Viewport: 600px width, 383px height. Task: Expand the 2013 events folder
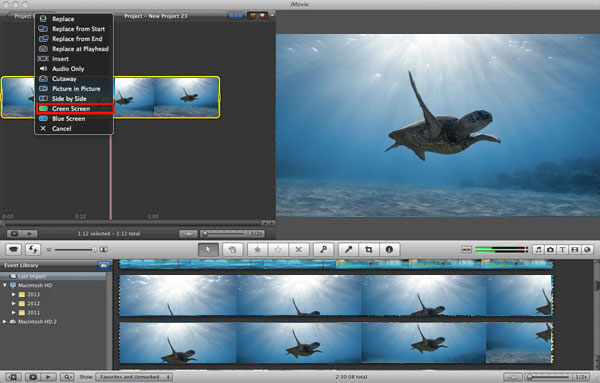(14, 295)
